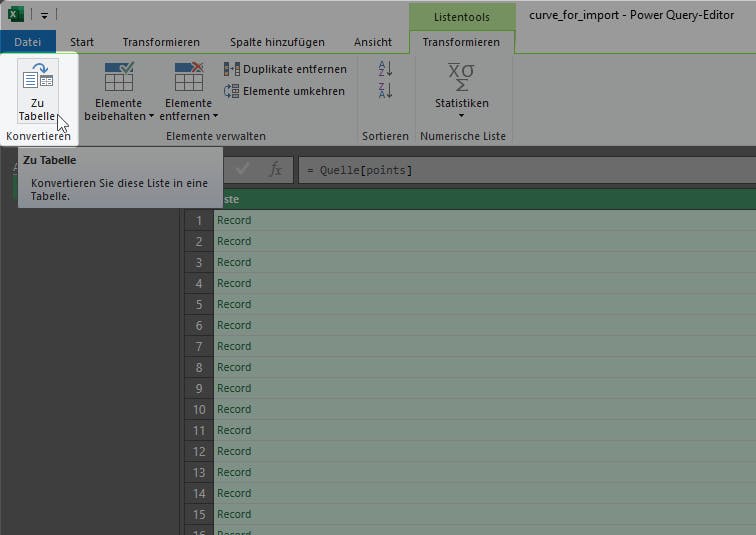Image resolution: width=756 pixels, height=535 pixels.
Task: Click the fx formula icon
Action: pos(276,170)
